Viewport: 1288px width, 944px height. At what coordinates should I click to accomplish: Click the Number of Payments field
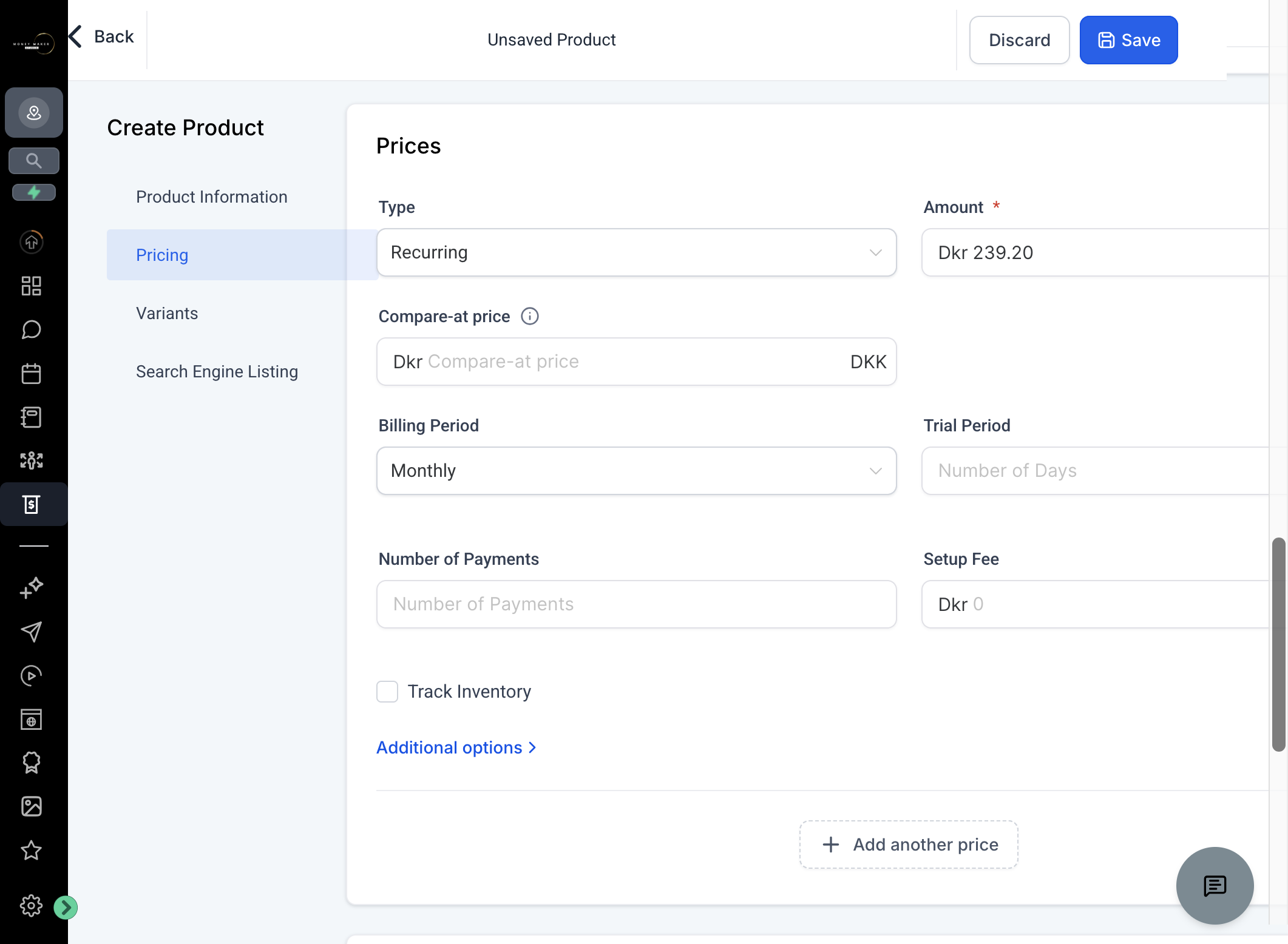click(636, 604)
